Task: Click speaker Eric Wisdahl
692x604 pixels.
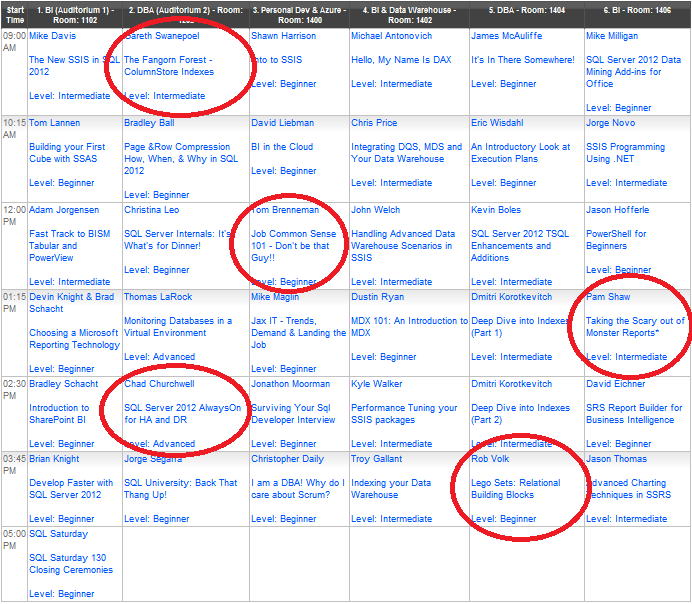Action: 497,123
